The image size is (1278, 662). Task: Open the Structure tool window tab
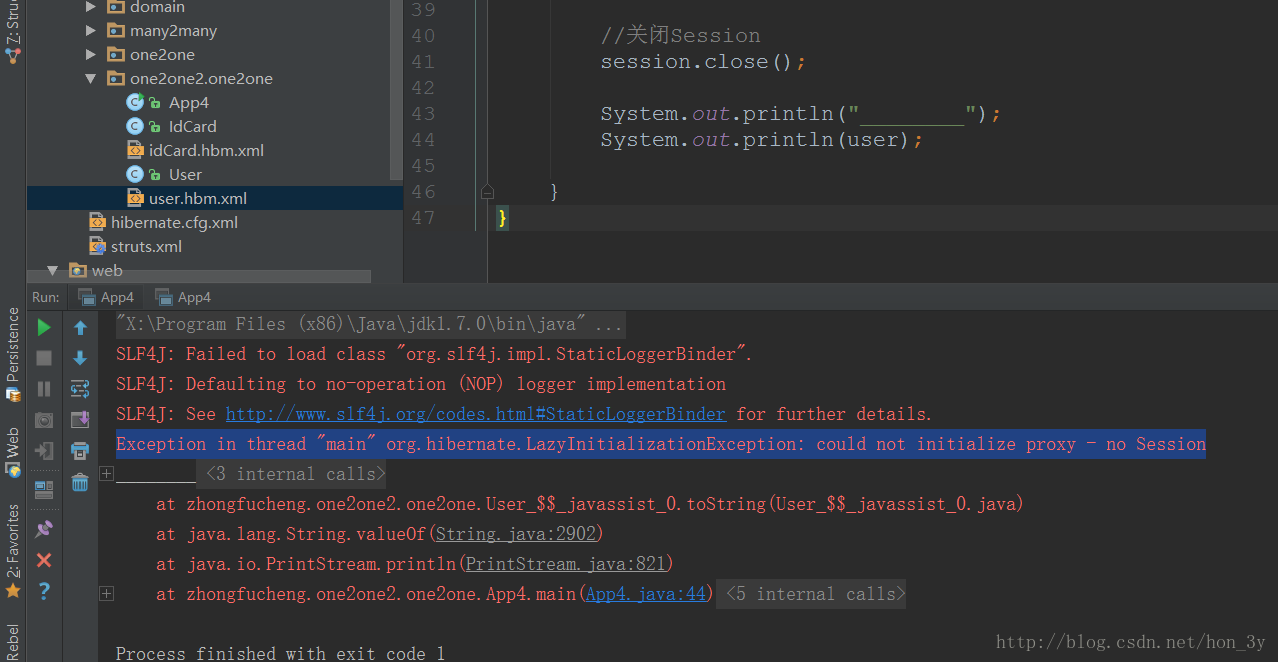12,32
